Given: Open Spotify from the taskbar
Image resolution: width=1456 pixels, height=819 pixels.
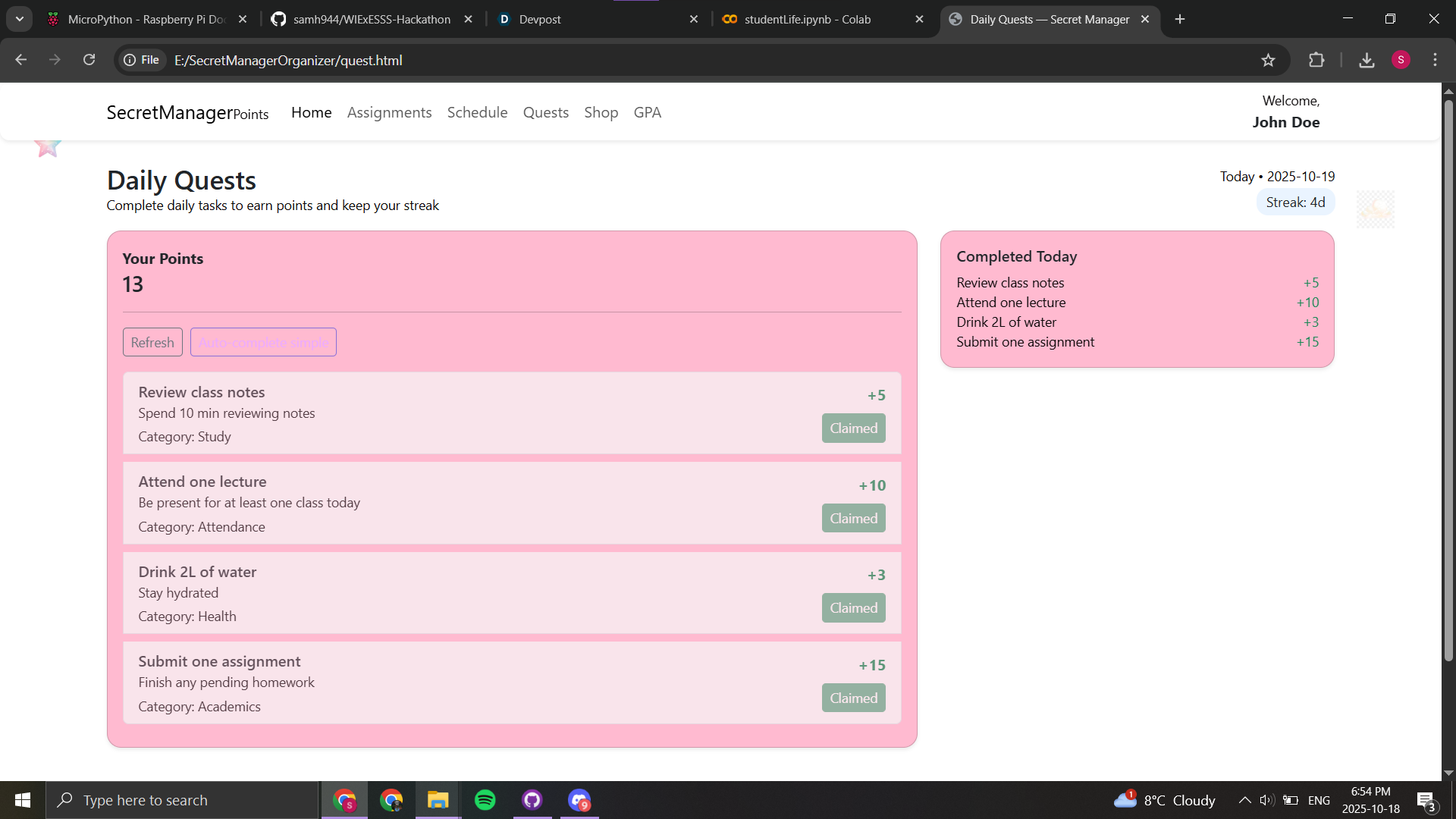Looking at the screenshot, I should (x=485, y=800).
